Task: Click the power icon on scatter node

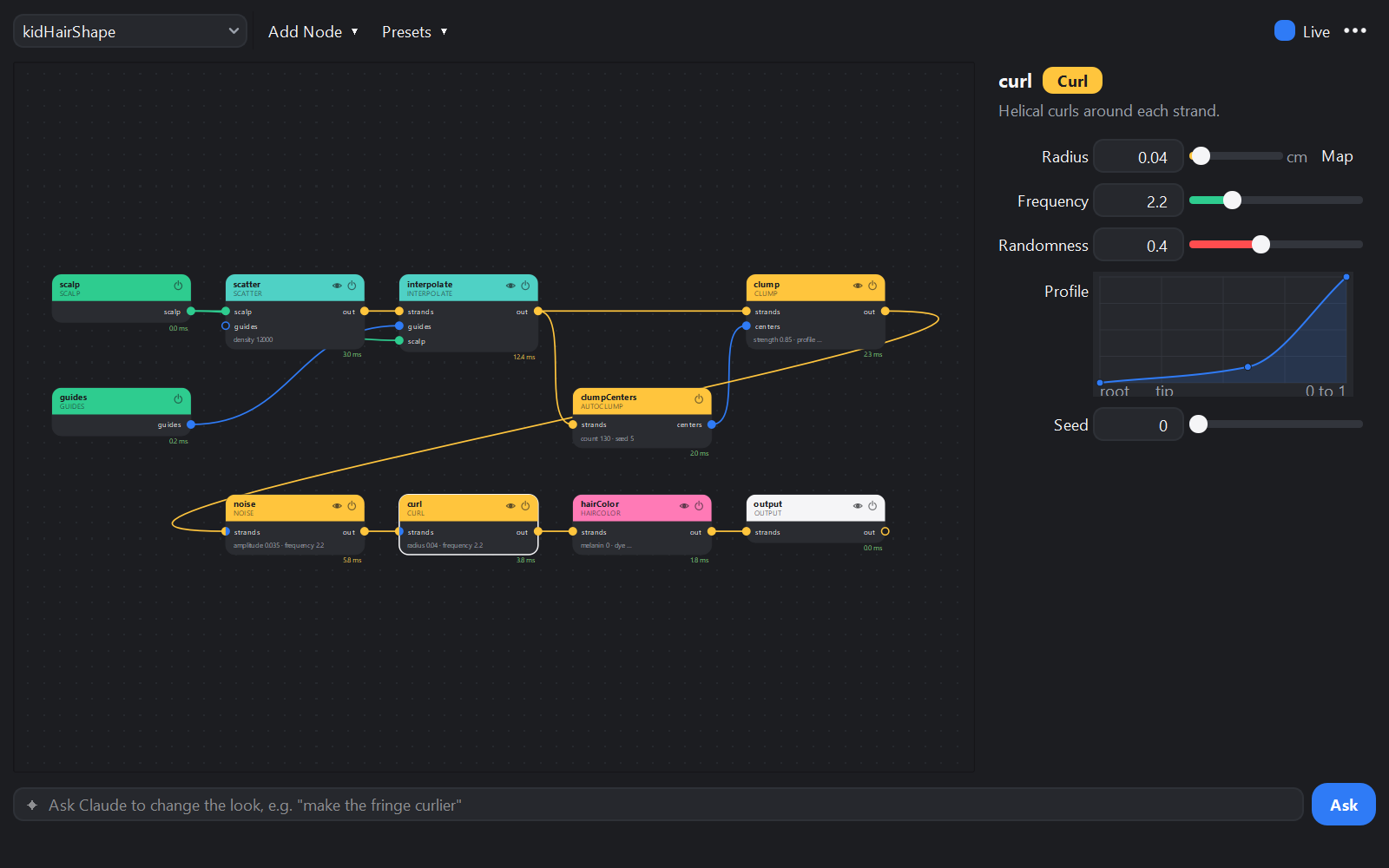Action: 352,286
